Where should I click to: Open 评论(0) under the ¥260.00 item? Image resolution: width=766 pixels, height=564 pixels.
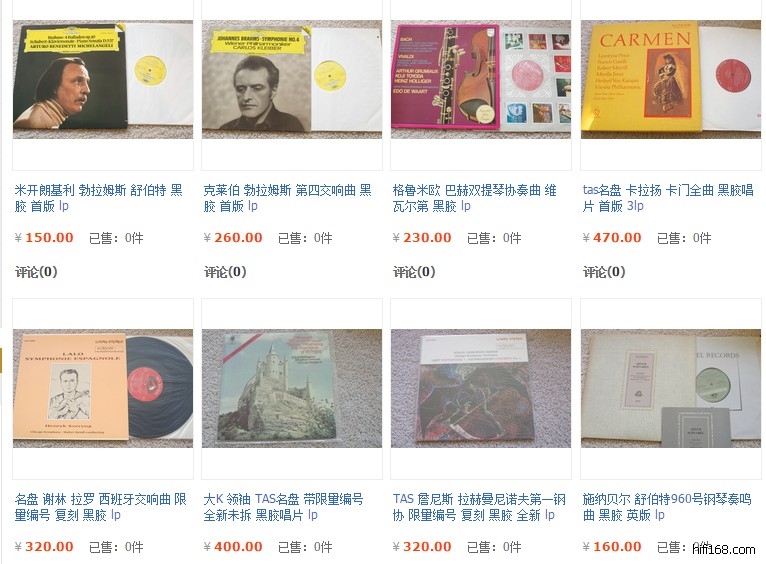(225, 272)
